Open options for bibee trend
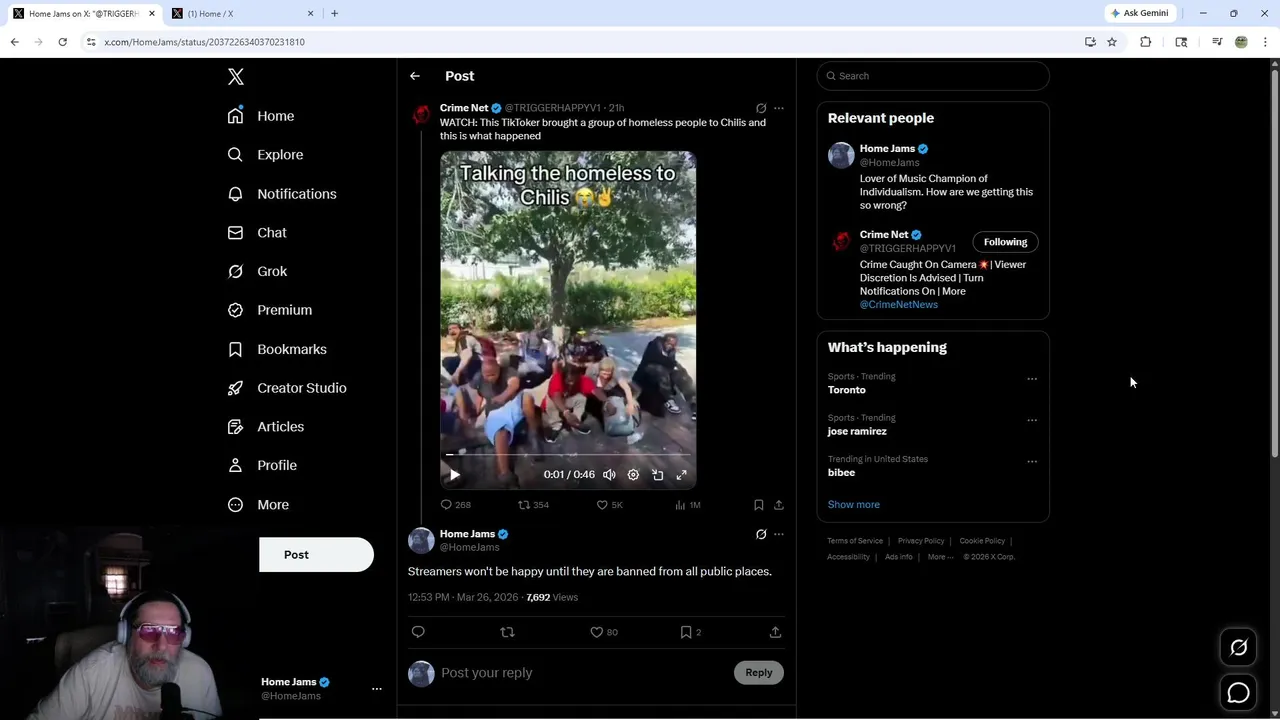The image size is (1280, 720). (1032, 461)
